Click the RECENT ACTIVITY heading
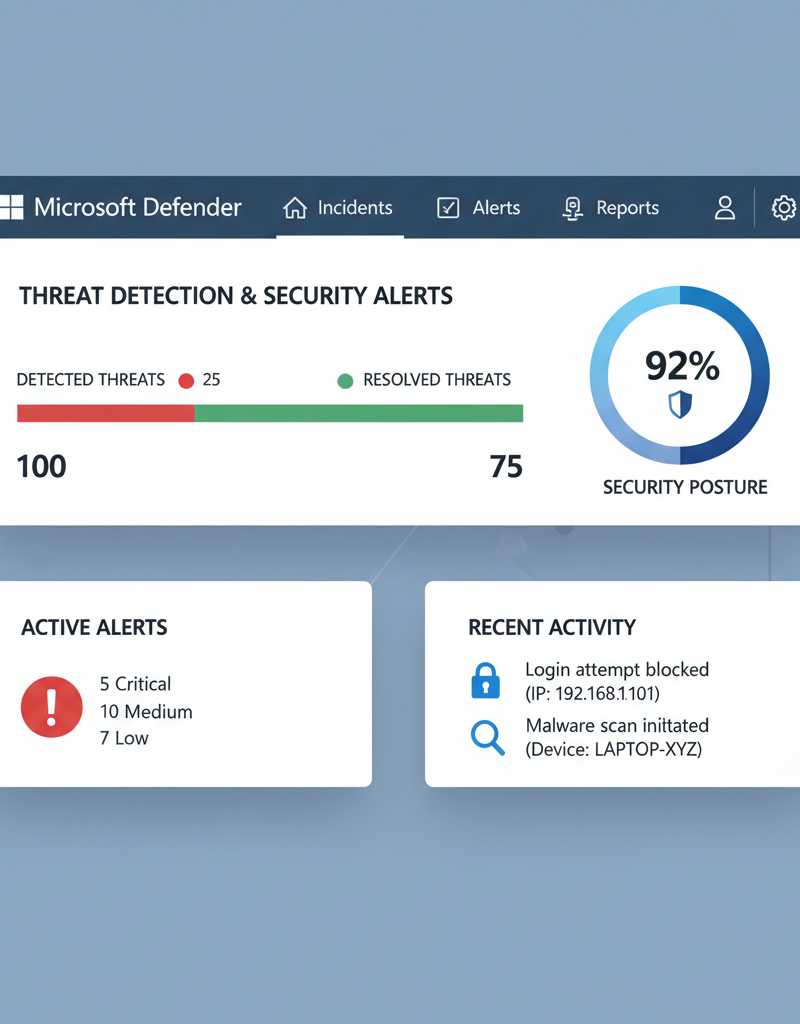Screen dimensions: 800x1024 [552, 628]
